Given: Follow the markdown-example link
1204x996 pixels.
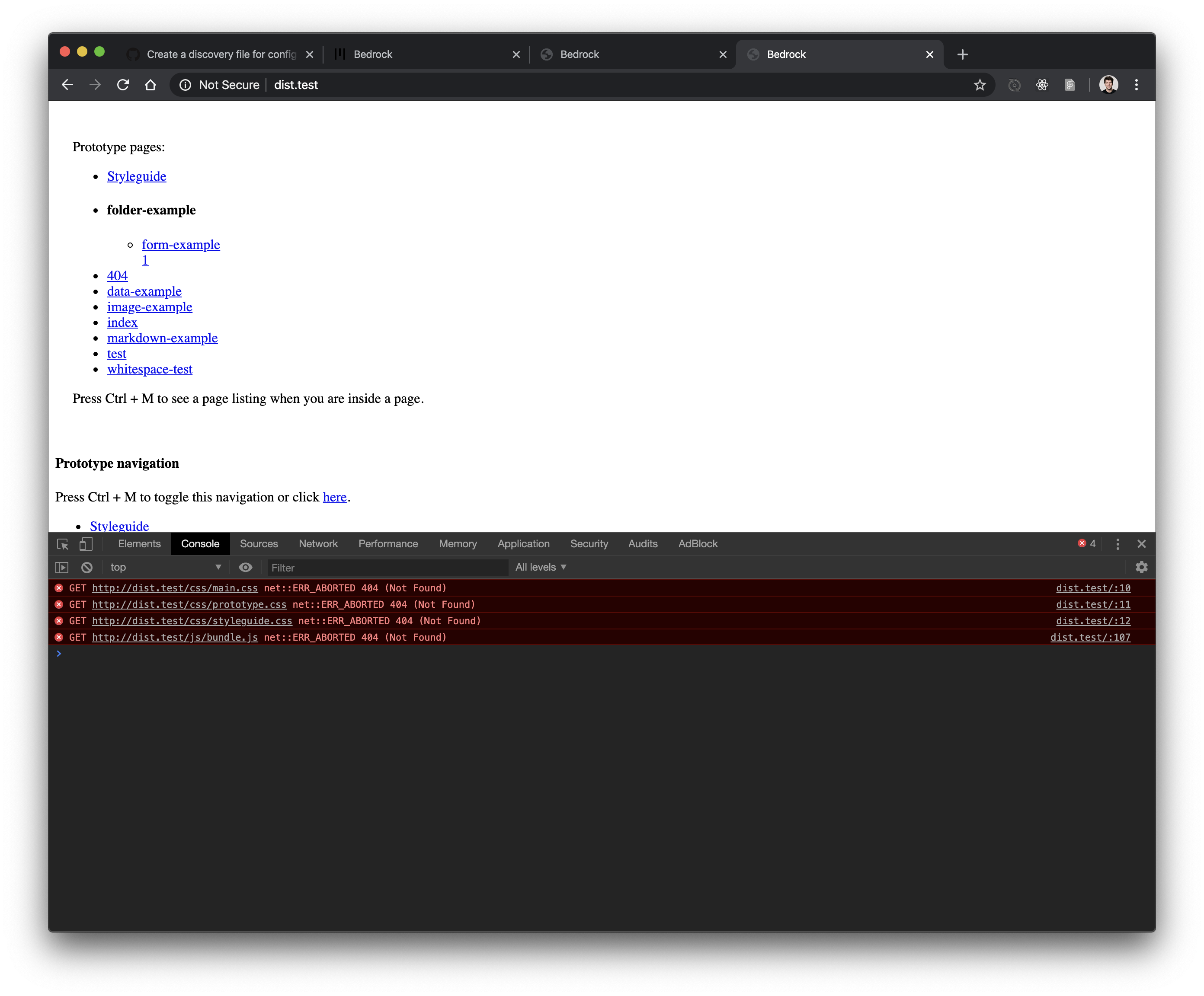Looking at the screenshot, I should [x=162, y=338].
